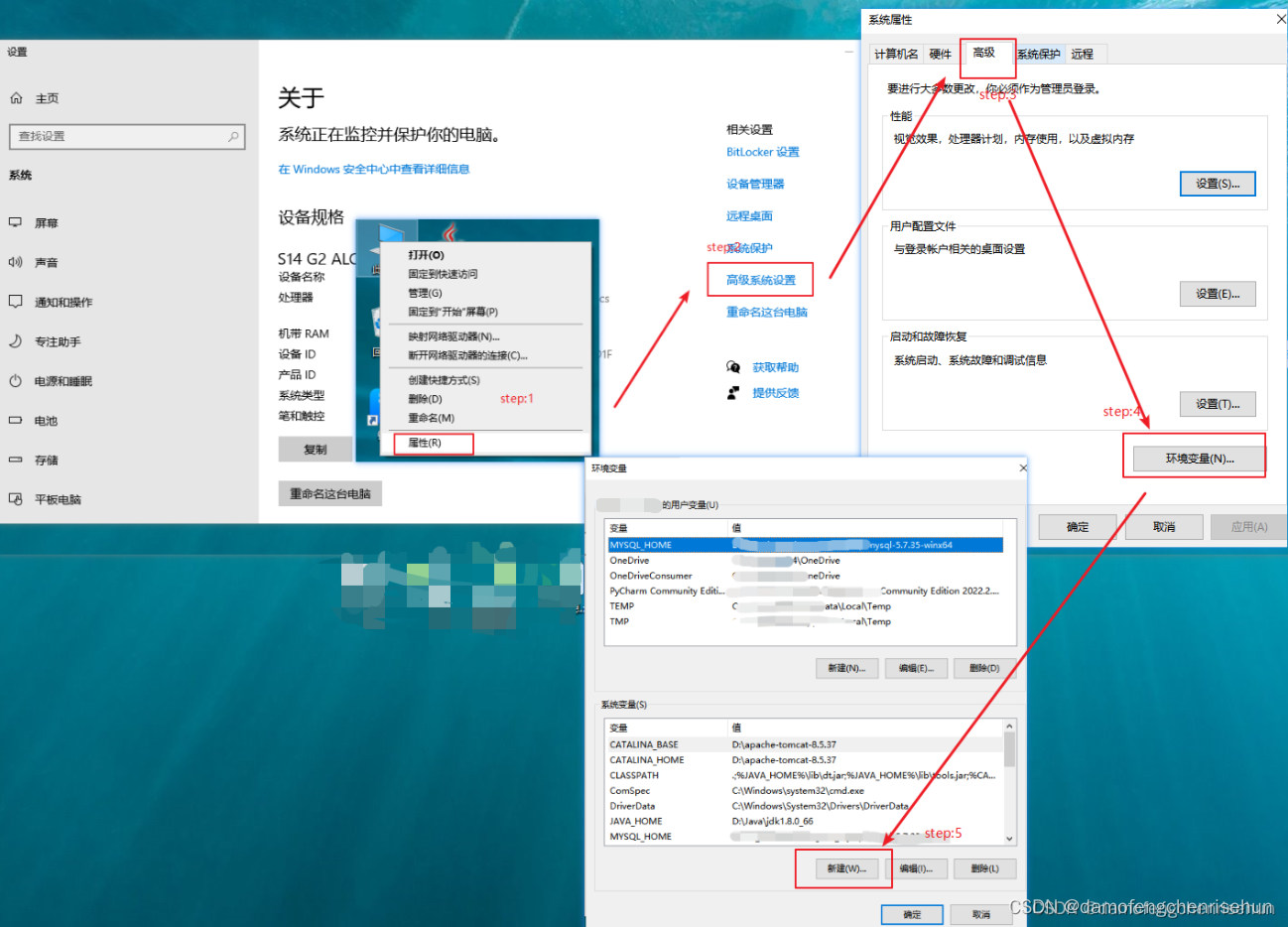Click inside the 查找设置 search box

pyautogui.click(x=127, y=136)
